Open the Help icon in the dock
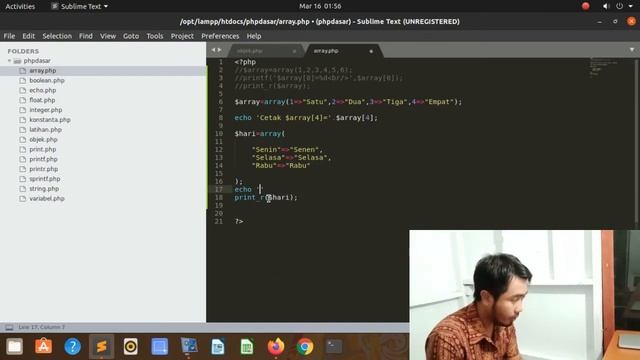Screen dimensions: 640x360 (x=73, y=347)
